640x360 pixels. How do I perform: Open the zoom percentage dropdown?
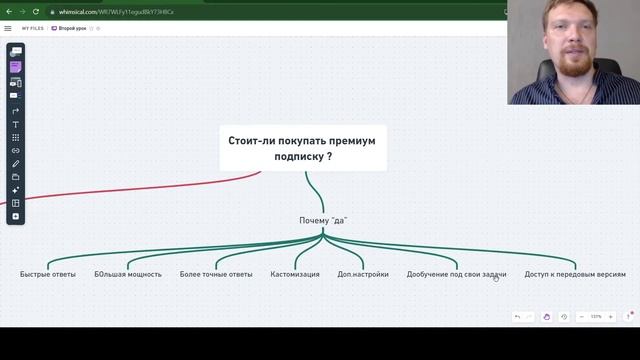(596, 317)
